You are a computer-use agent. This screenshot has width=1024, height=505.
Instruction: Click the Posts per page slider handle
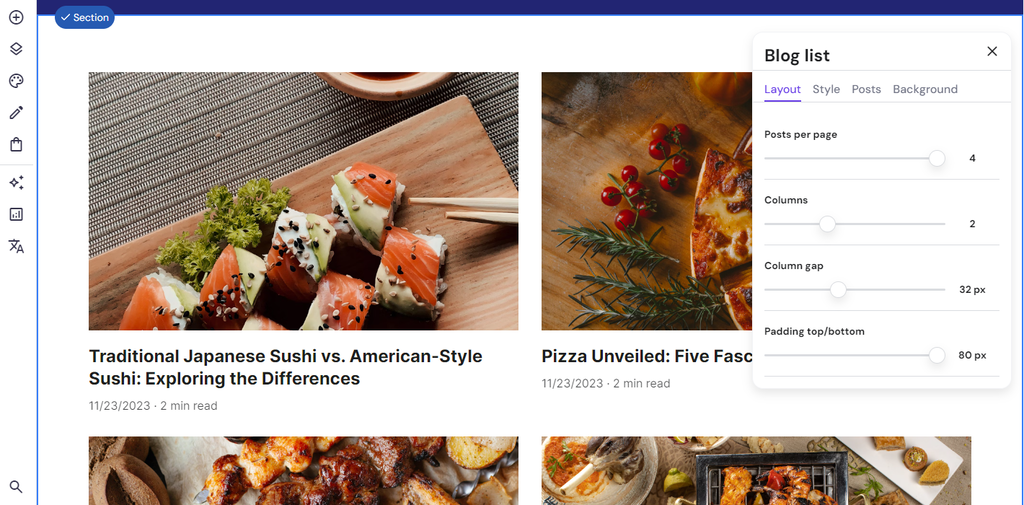(x=936, y=158)
